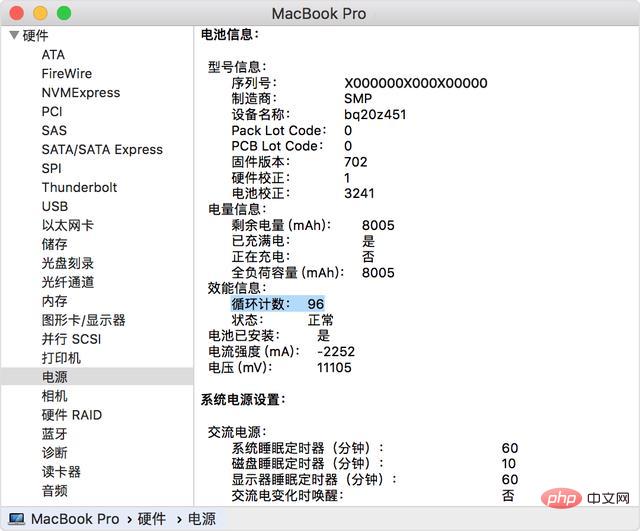
Task: Open 内存 in the hardware list
Action: coord(55,301)
